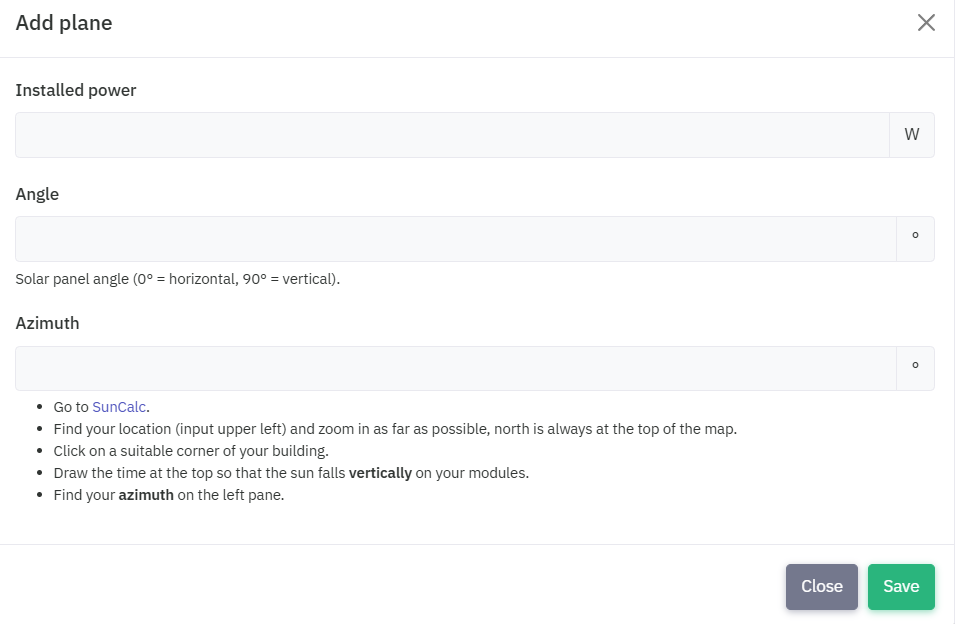The image size is (955, 624).
Task: Open the SunCalc link
Action: 119,407
